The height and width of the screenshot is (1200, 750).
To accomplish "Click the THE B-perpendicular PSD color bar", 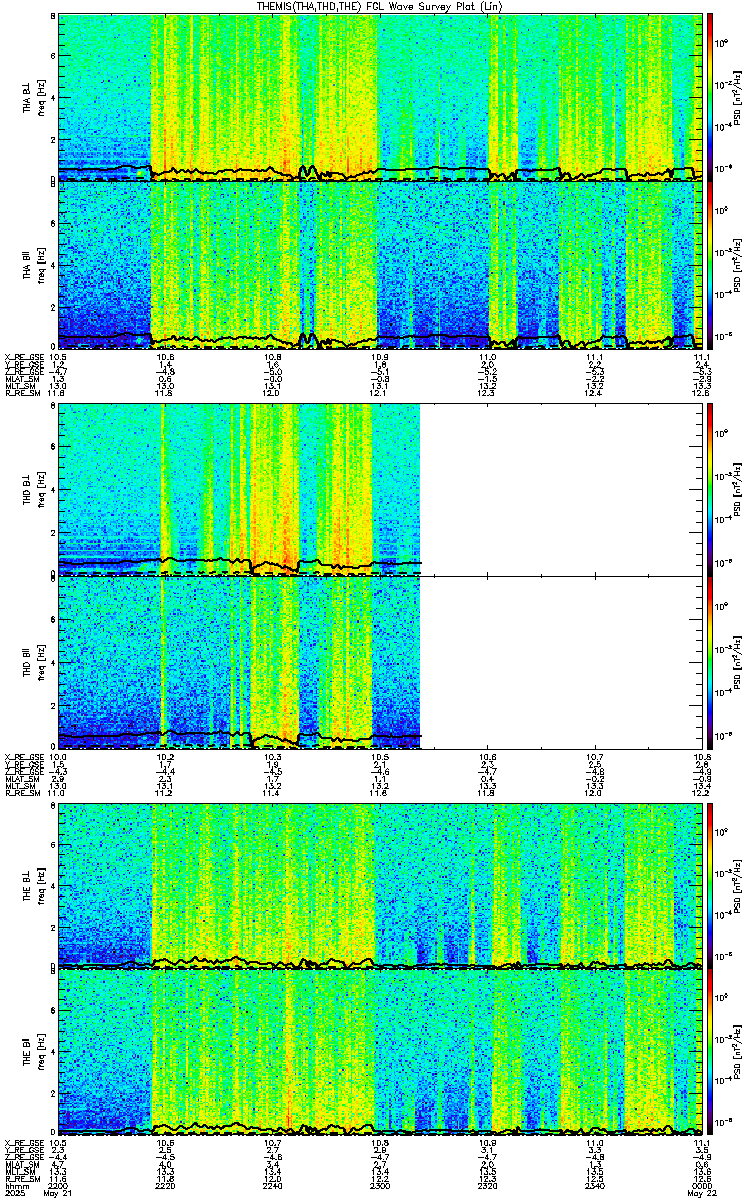I will click(709, 886).
